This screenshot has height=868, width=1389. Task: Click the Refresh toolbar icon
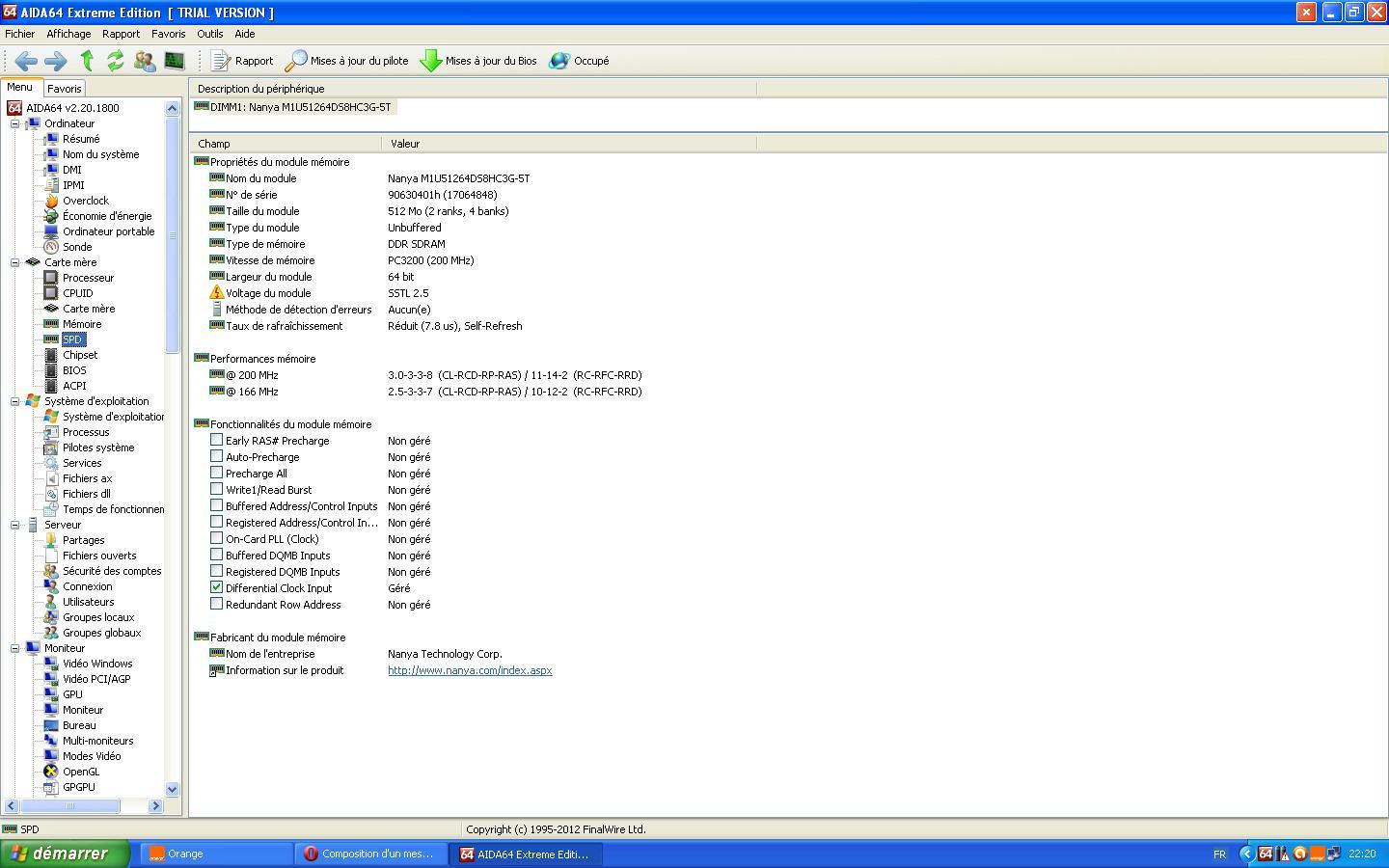[116, 61]
